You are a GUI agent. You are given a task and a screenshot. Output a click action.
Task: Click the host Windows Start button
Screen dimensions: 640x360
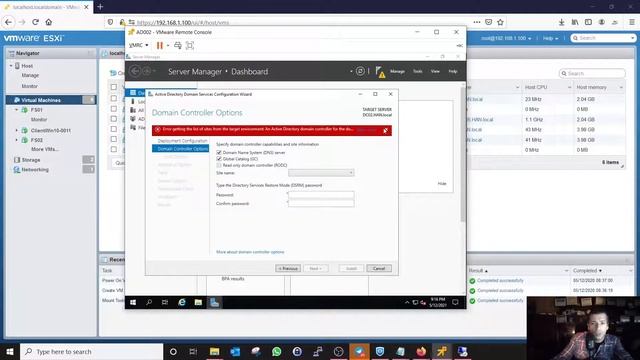click(10, 351)
